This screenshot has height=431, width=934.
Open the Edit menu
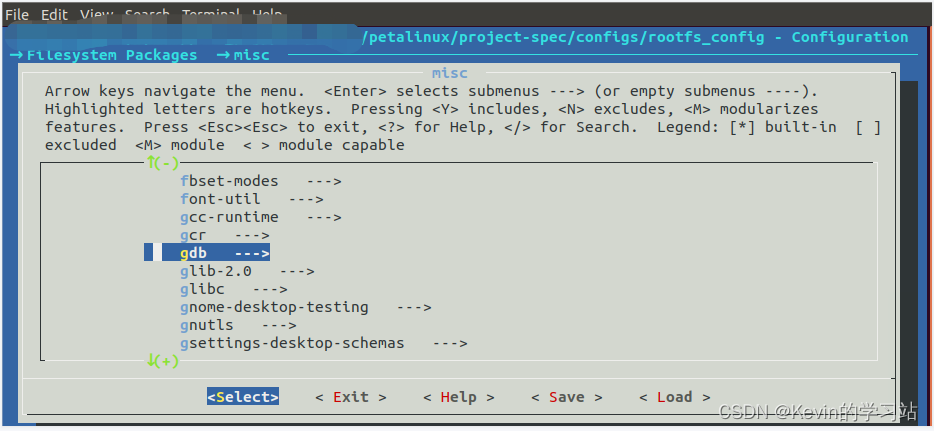coord(55,14)
